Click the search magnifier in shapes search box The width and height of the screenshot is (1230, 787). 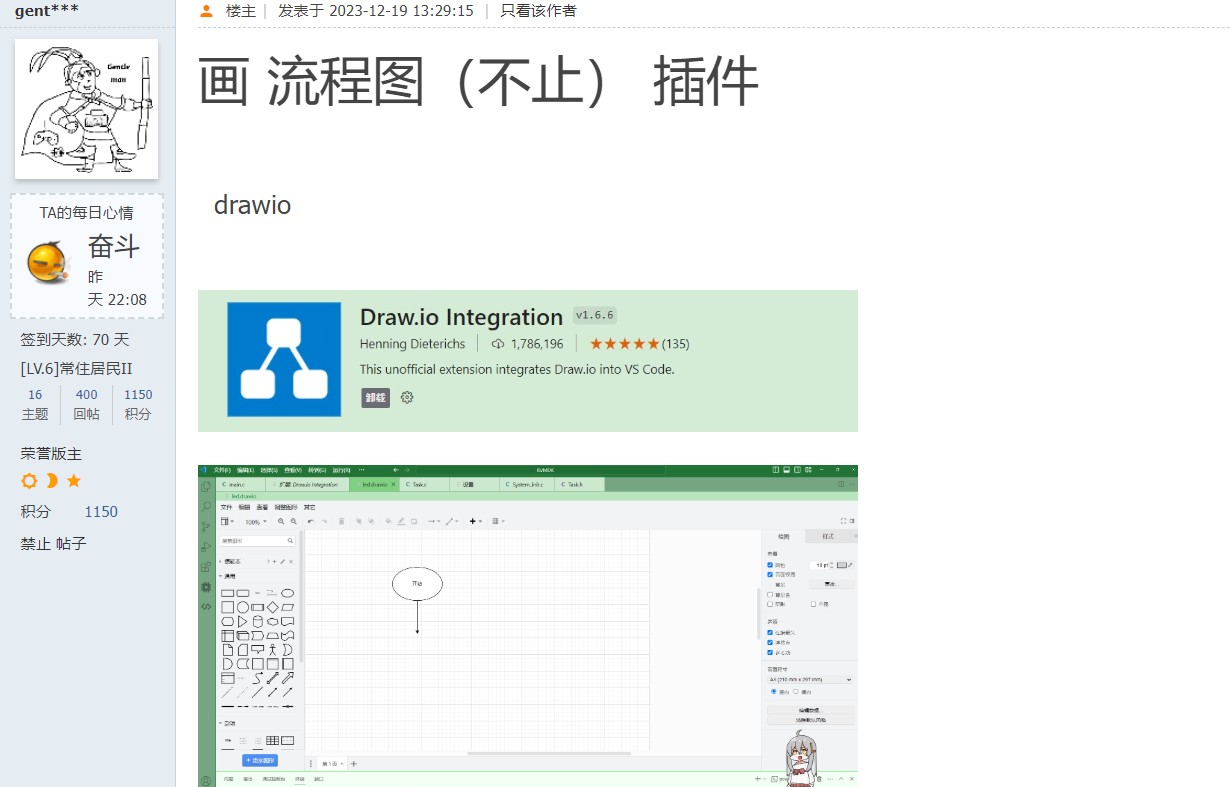290,540
